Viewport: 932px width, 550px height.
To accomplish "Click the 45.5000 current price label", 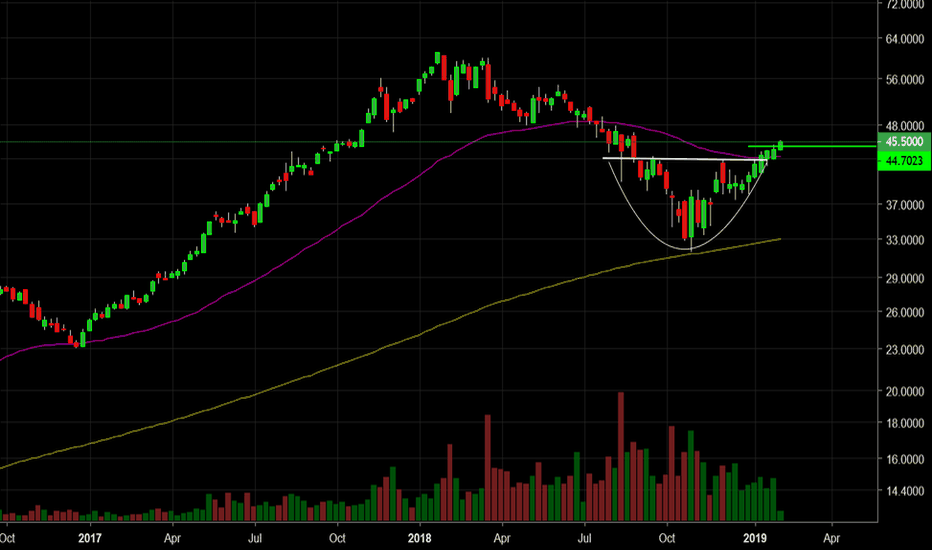I will pos(904,142).
